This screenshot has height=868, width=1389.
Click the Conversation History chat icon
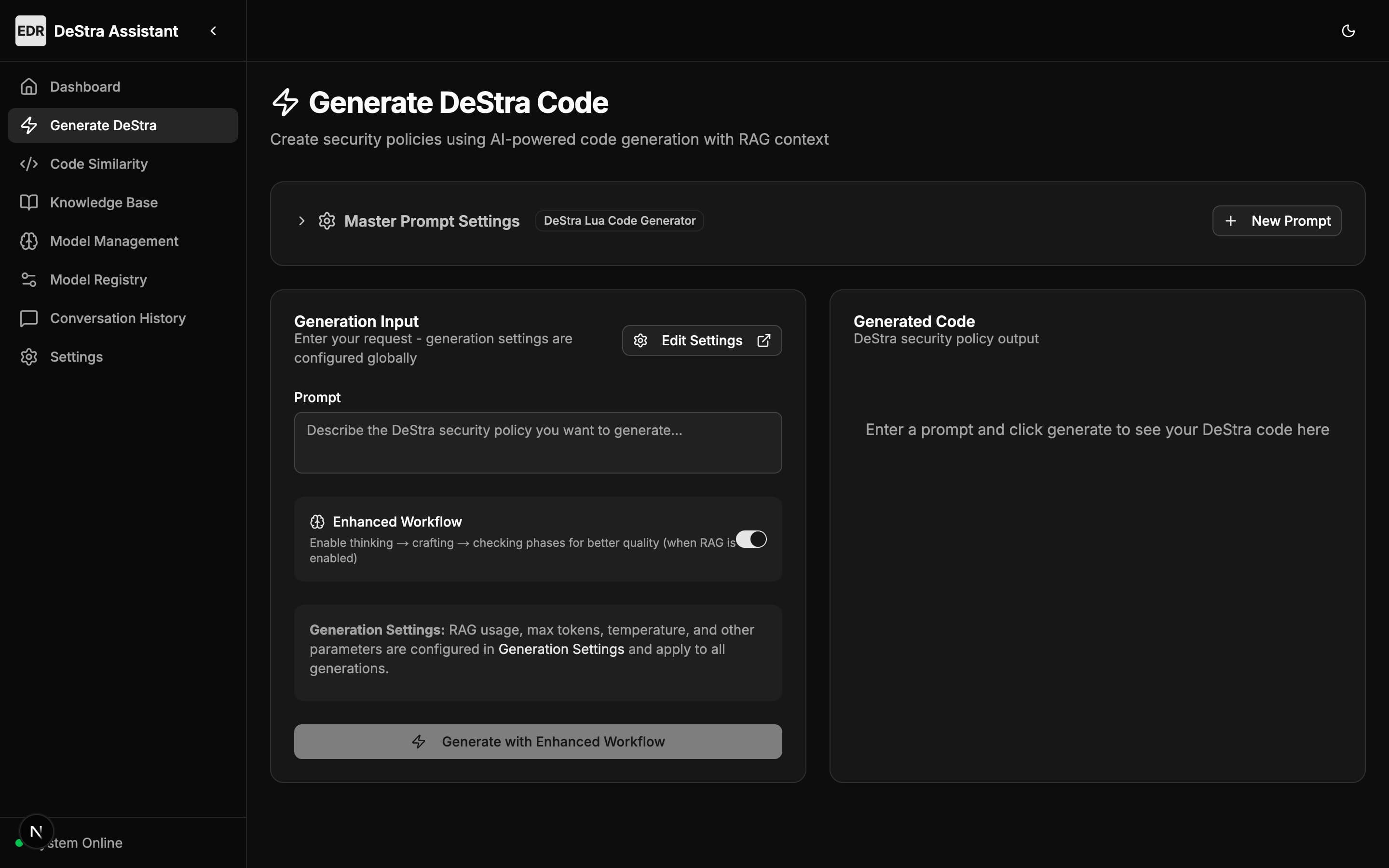pos(29,318)
